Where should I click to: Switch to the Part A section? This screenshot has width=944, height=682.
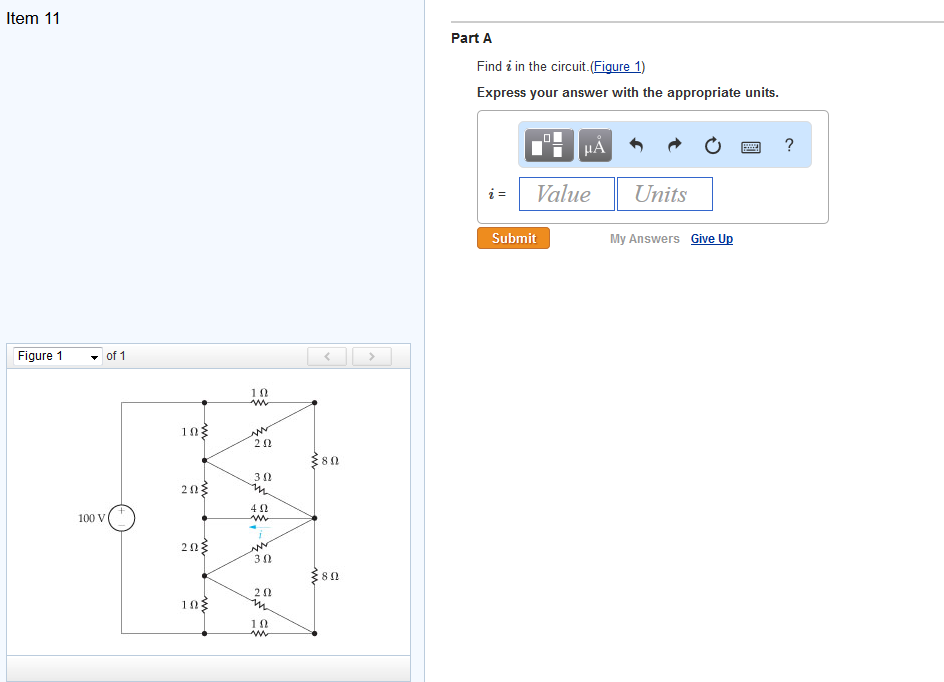tap(471, 38)
